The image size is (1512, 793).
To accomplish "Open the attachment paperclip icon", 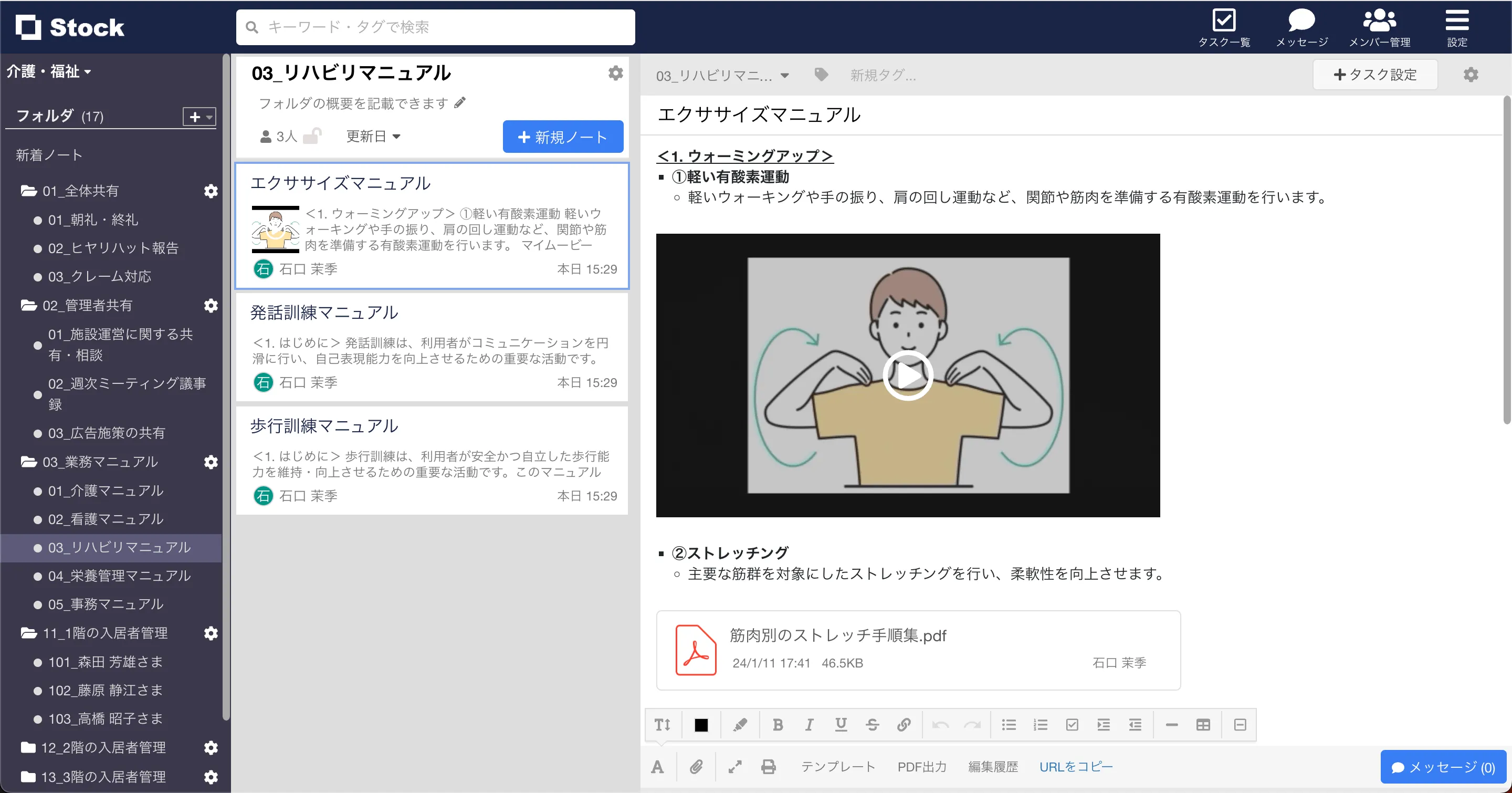I will [x=697, y=767].
